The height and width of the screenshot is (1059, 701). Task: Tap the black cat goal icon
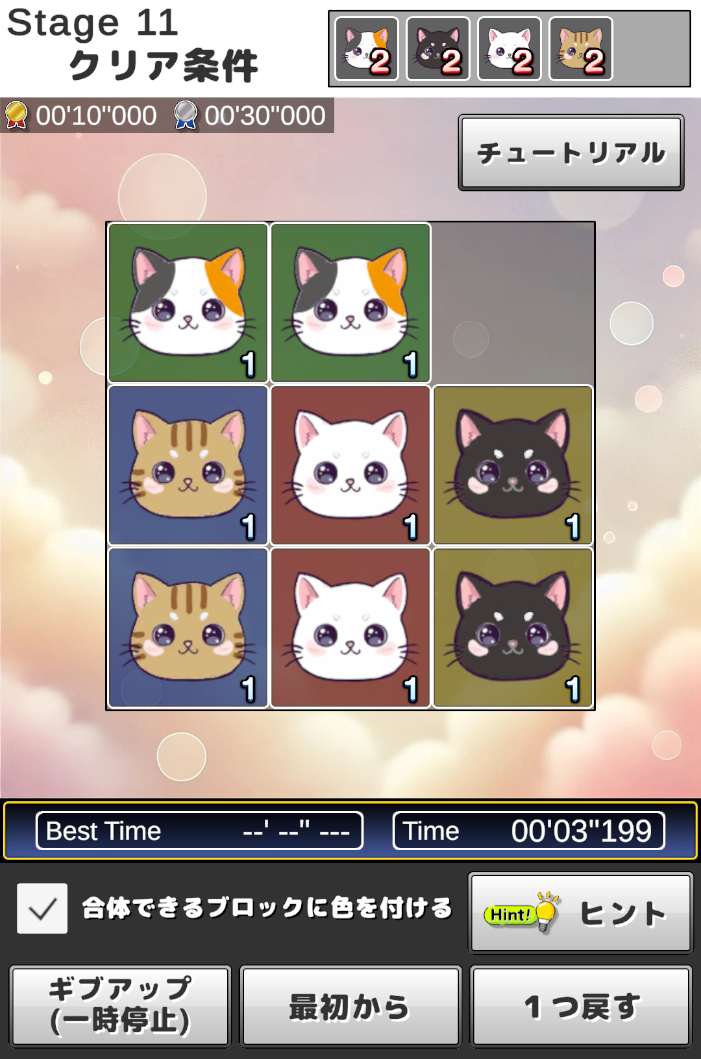438,49
